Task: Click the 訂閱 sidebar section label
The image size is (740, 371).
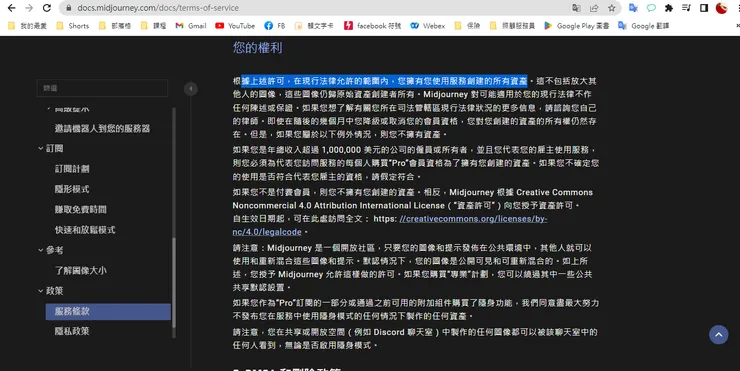Action: click(55, 149)
